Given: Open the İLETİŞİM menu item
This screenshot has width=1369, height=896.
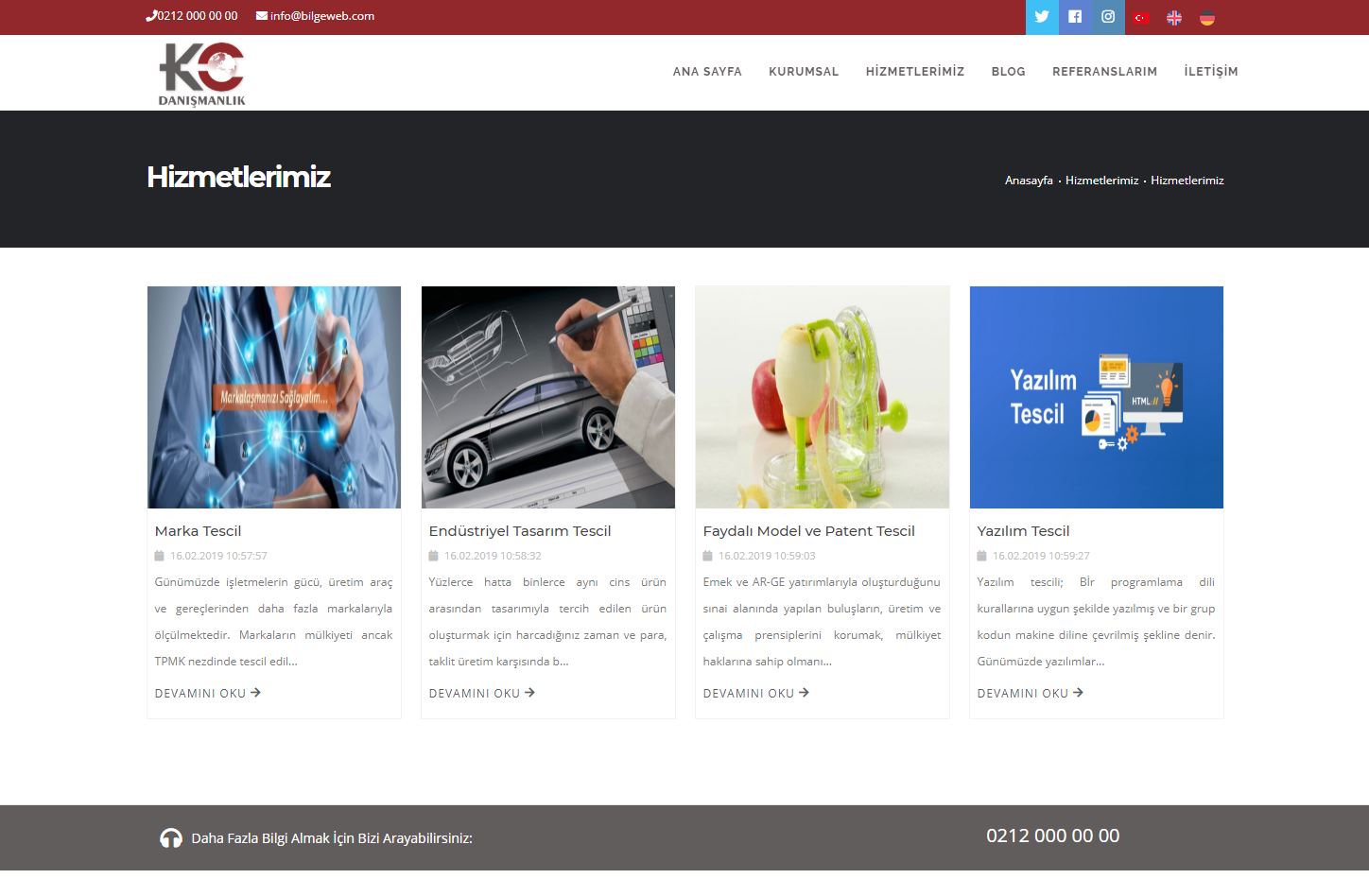Looking at the screenshot, I should [1211, 72].
